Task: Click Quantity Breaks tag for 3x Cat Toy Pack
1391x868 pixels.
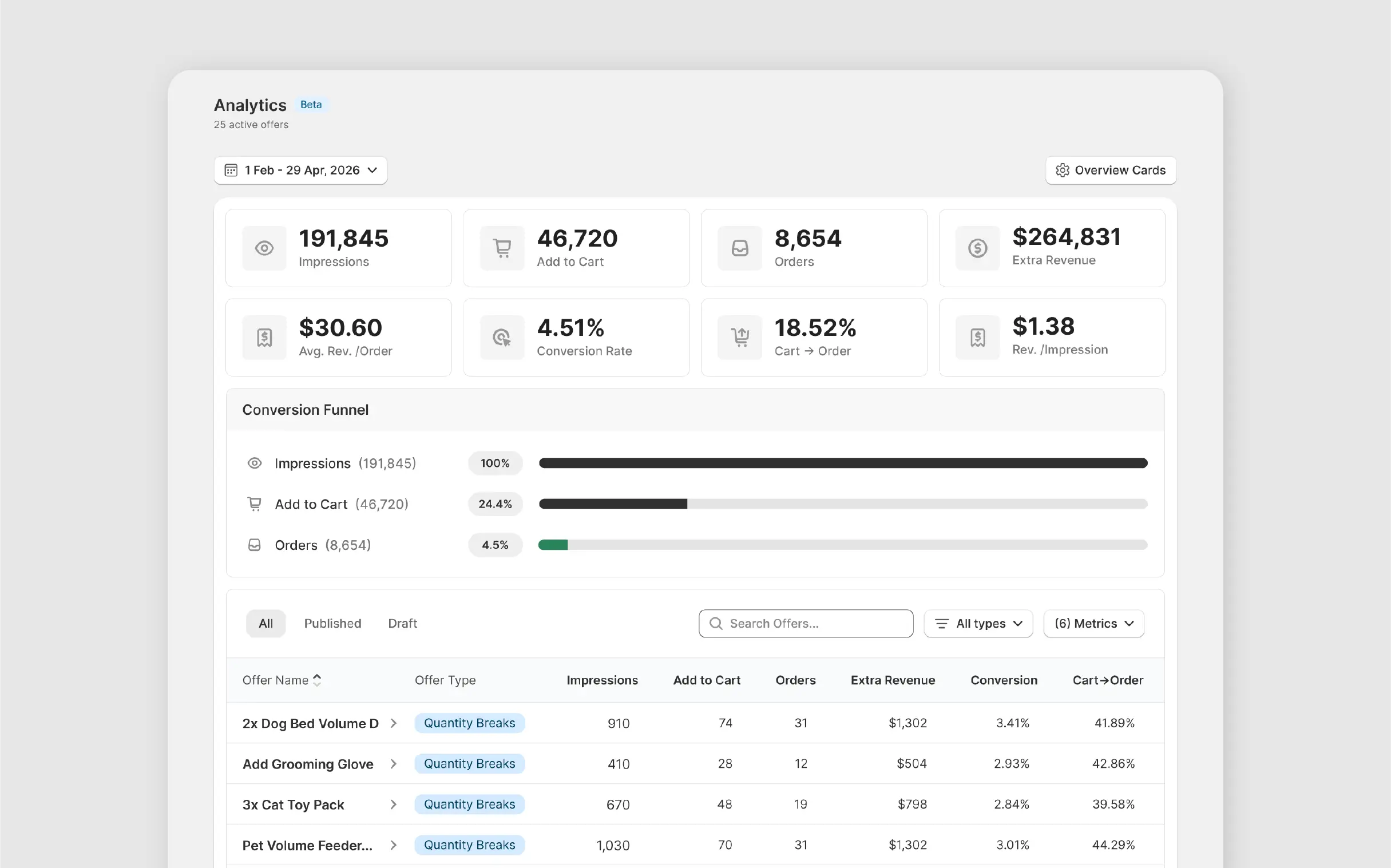Action: pyautogui.click(x=470, y=805)
